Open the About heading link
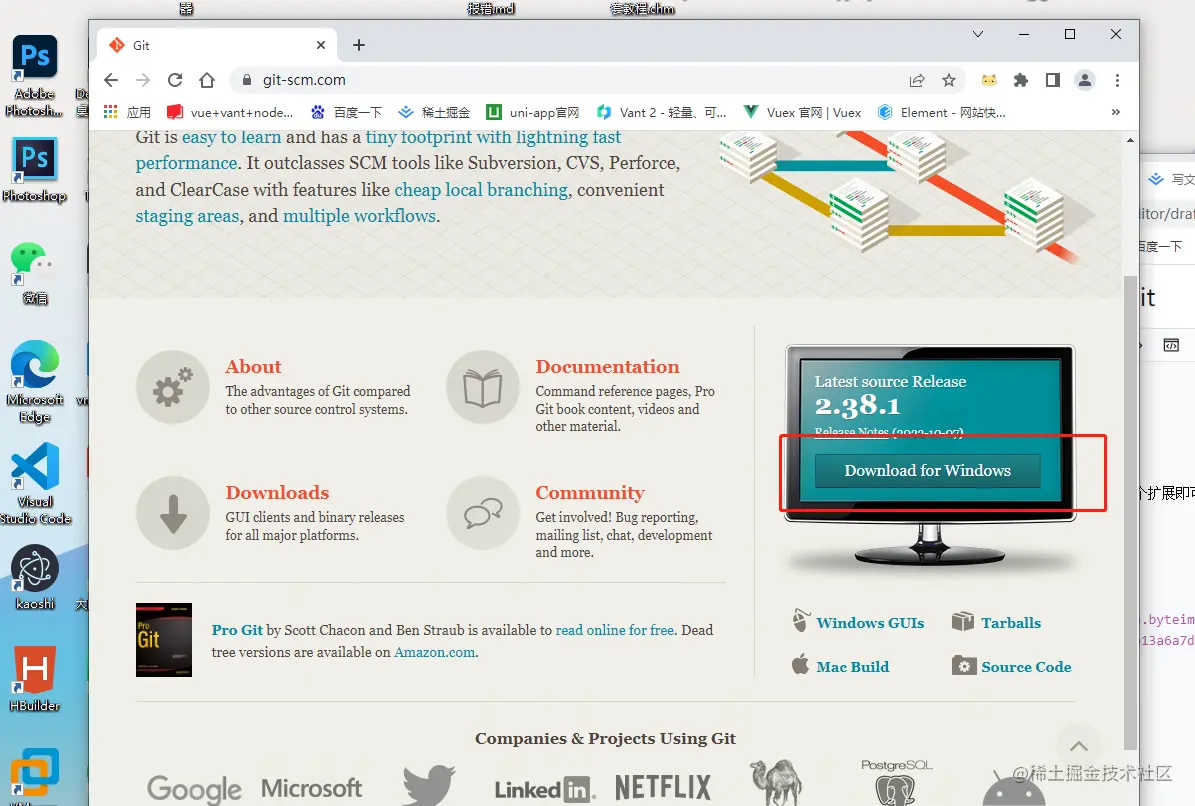The image size is (1195, 806). [x=253, y=366]
